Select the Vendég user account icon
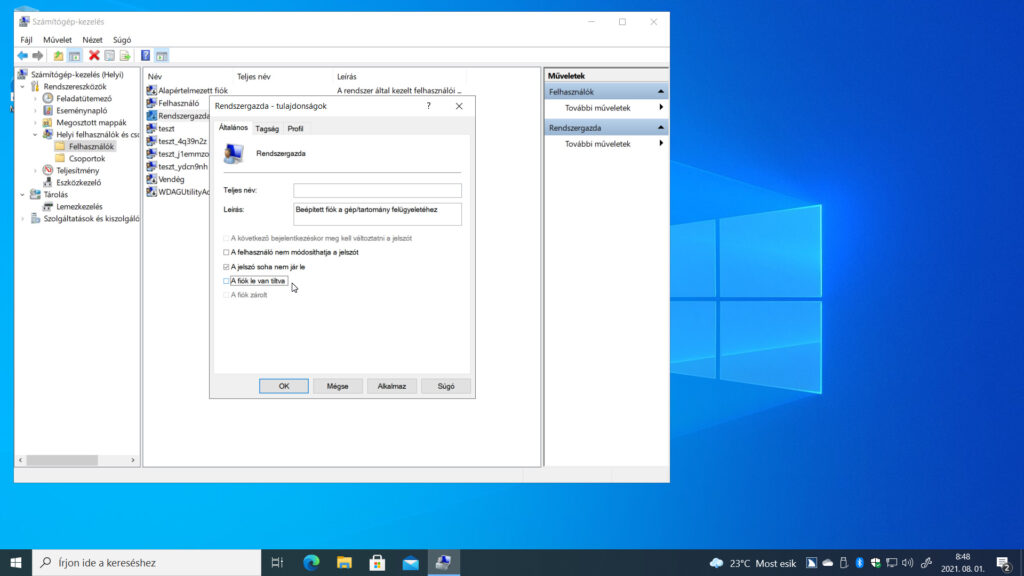The width and height of the screenshot is (1024, 576). [x=152, y=179]
